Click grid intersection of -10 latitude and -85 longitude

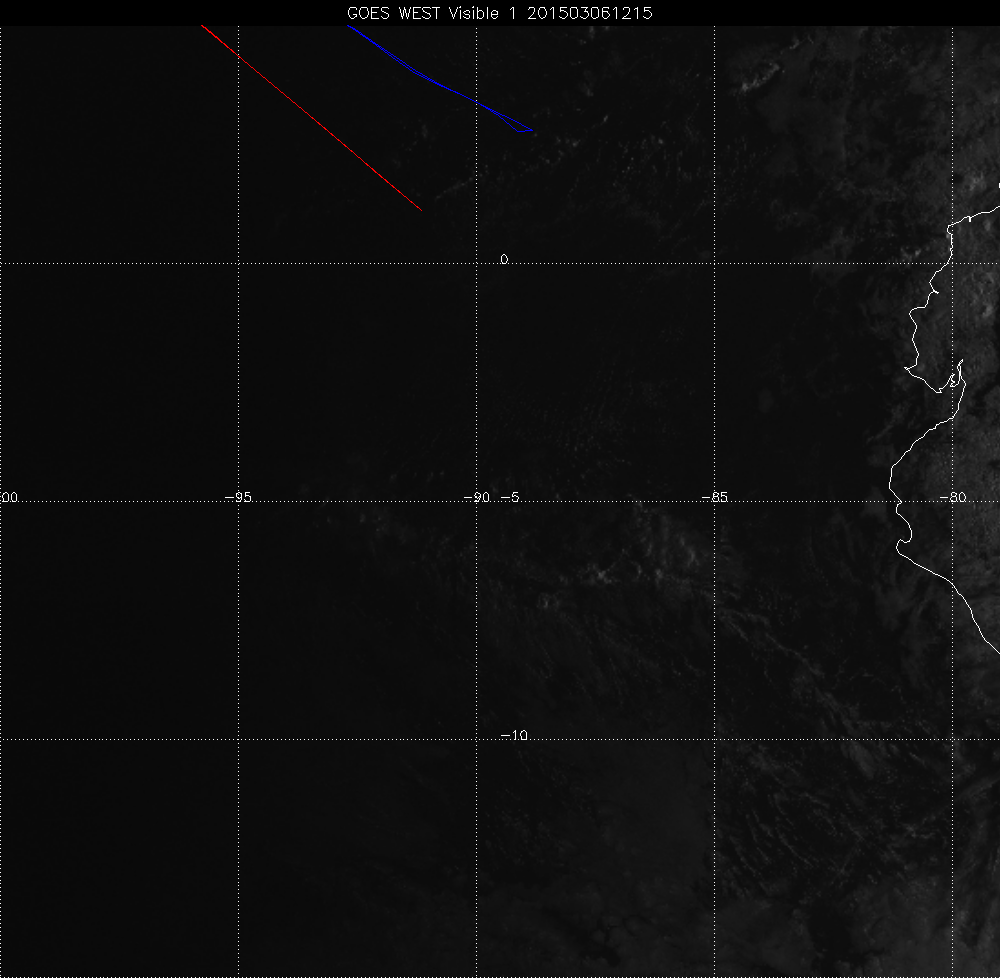coord(714,740)
